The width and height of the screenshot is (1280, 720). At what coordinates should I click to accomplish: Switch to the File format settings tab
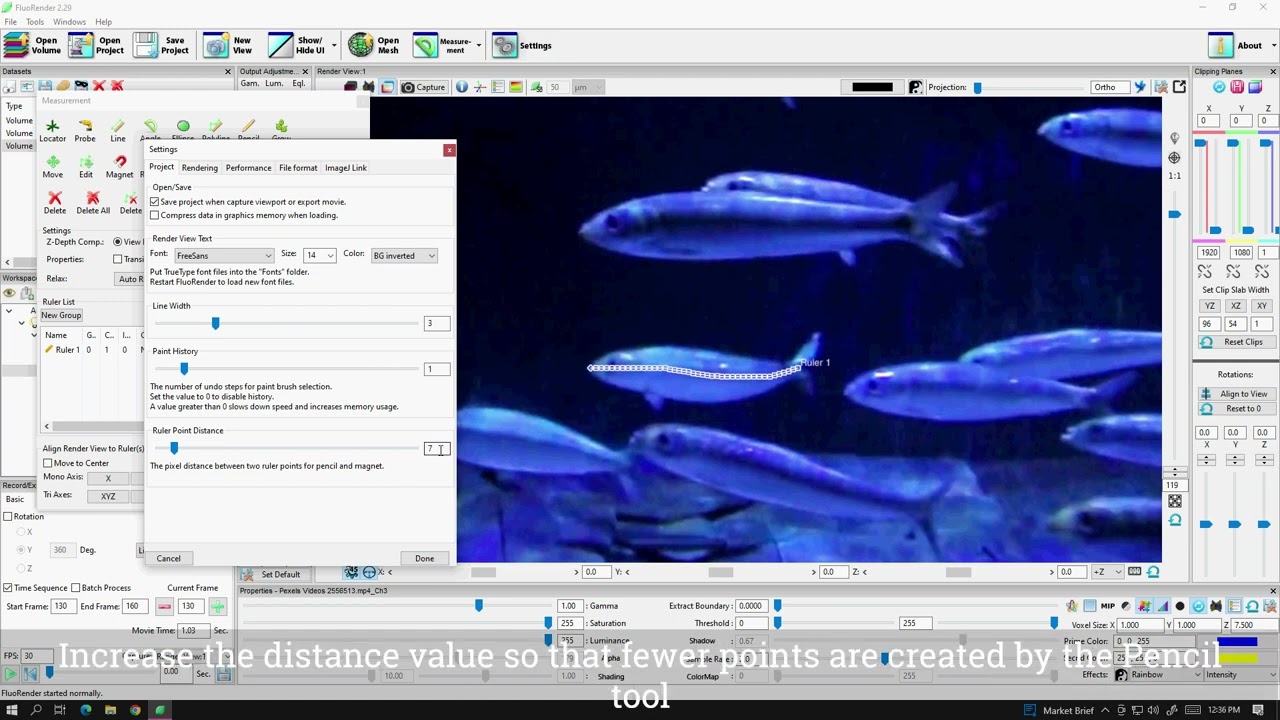click(298, 168)
